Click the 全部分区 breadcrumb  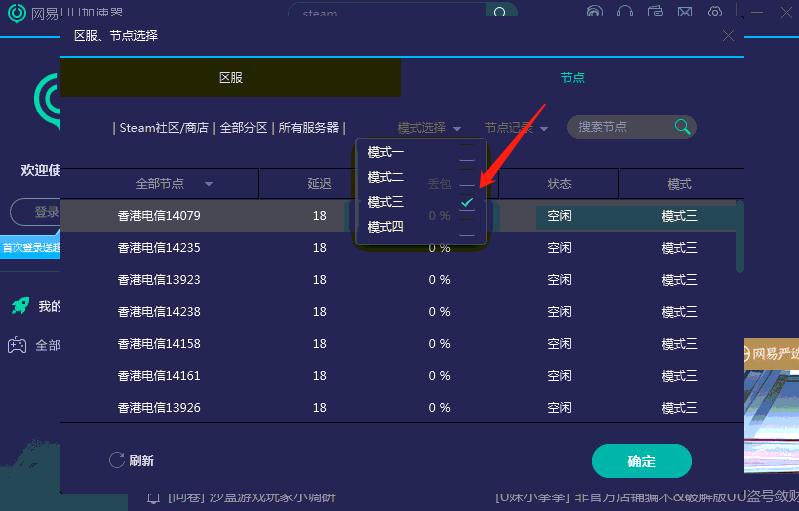coord(243,128)
